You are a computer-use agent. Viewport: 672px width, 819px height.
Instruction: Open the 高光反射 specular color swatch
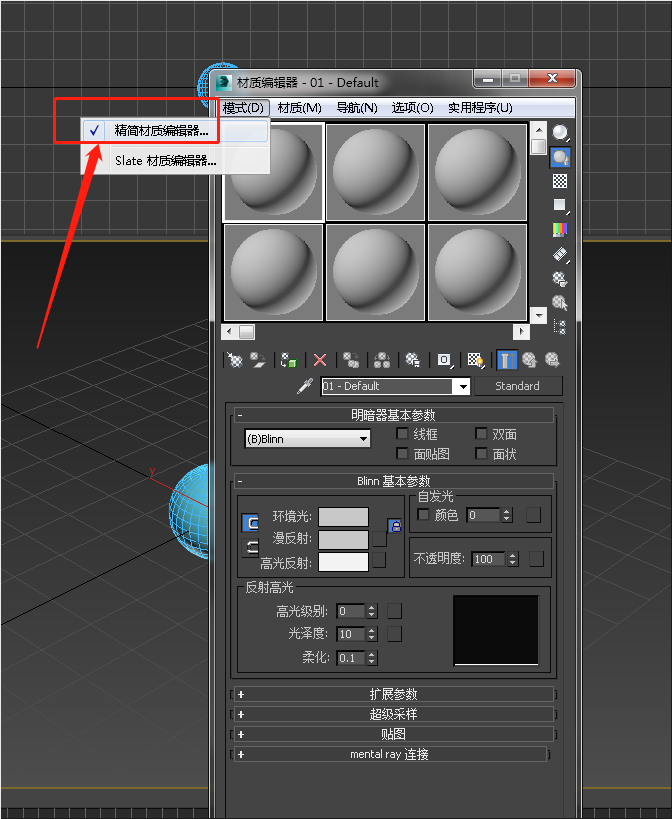coord(344,562)
